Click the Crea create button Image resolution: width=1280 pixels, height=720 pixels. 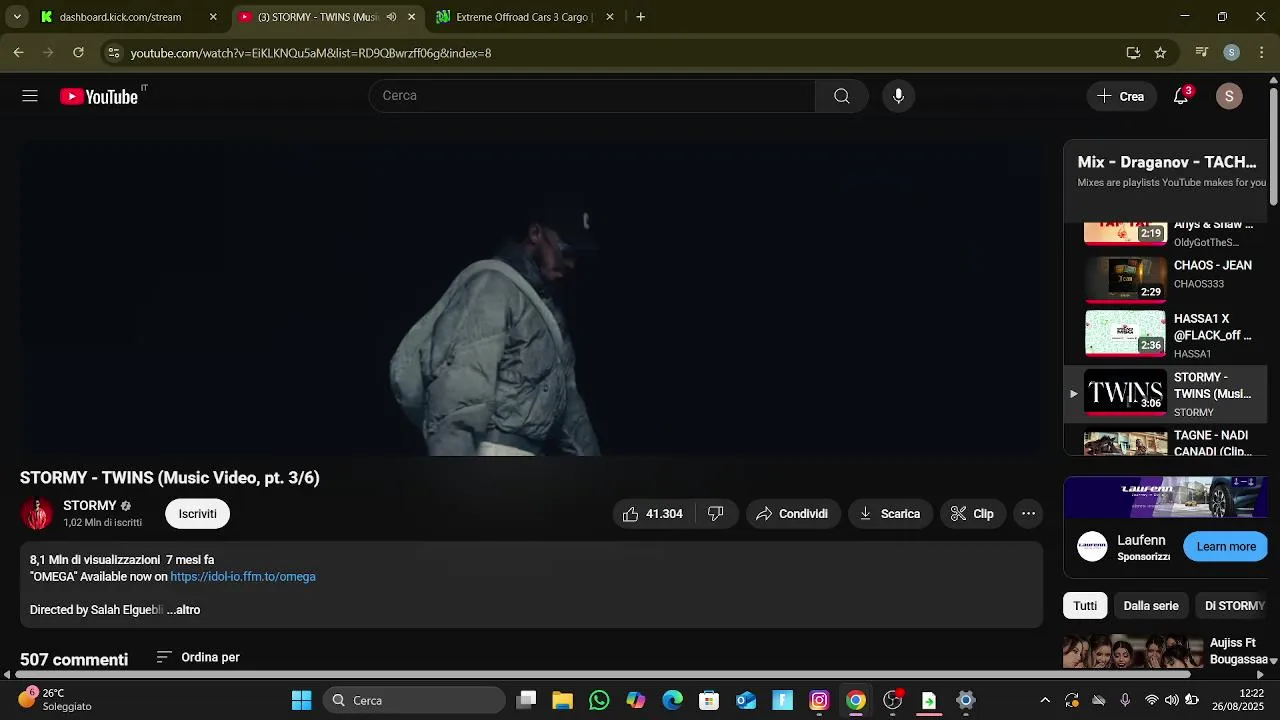pos(1121,96)
